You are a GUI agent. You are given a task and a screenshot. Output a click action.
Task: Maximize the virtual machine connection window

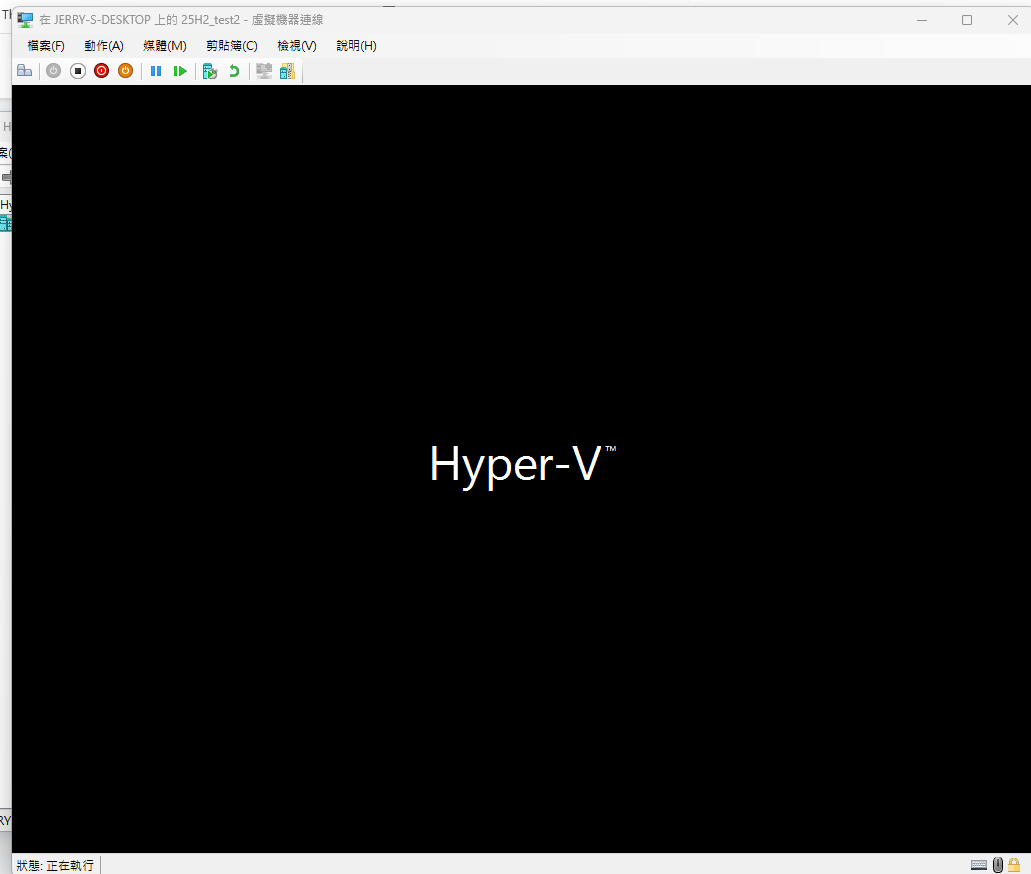tap(967, 20)
